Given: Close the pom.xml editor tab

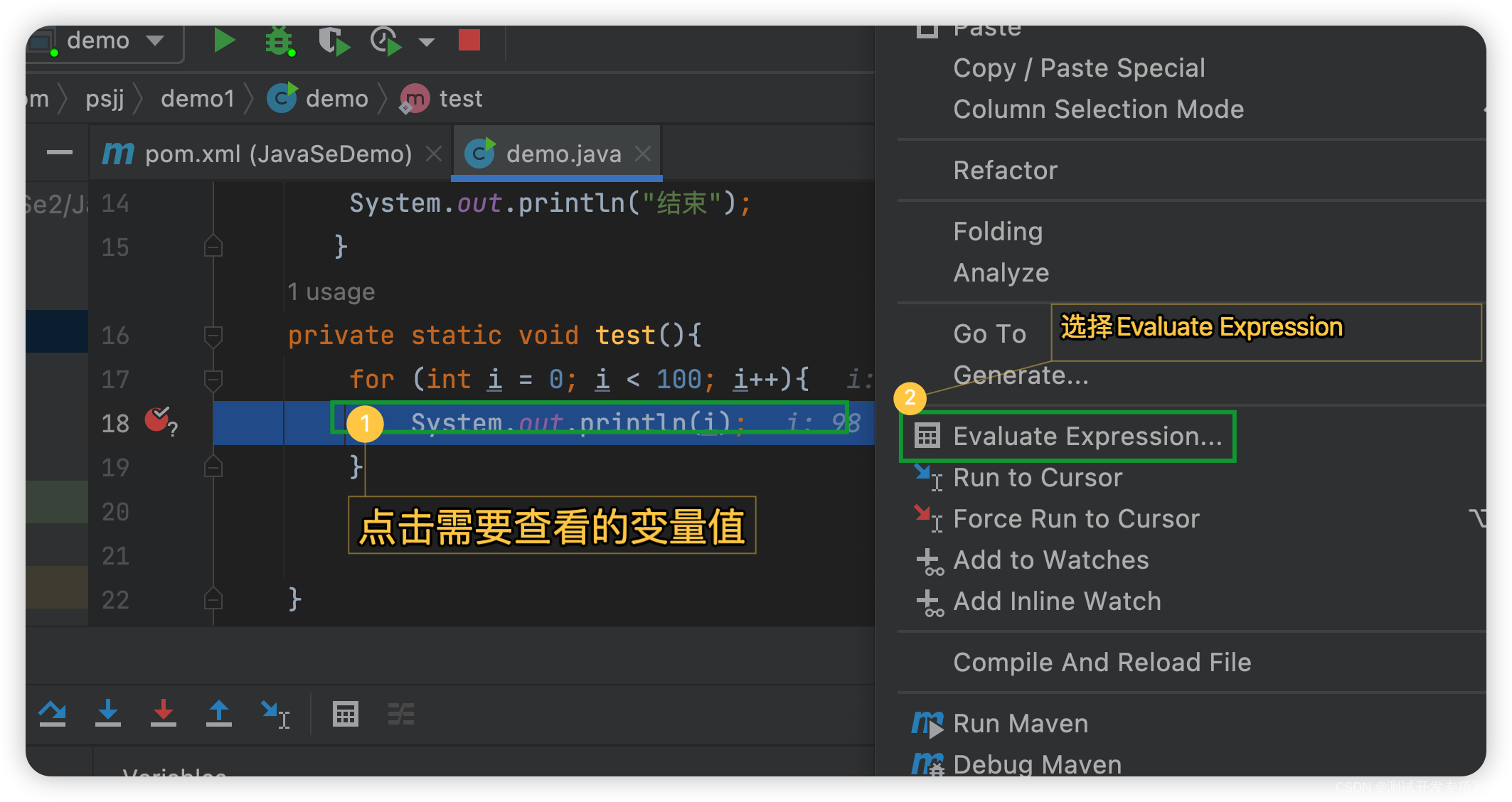Looking at the screenshot, I should (434, 154).
